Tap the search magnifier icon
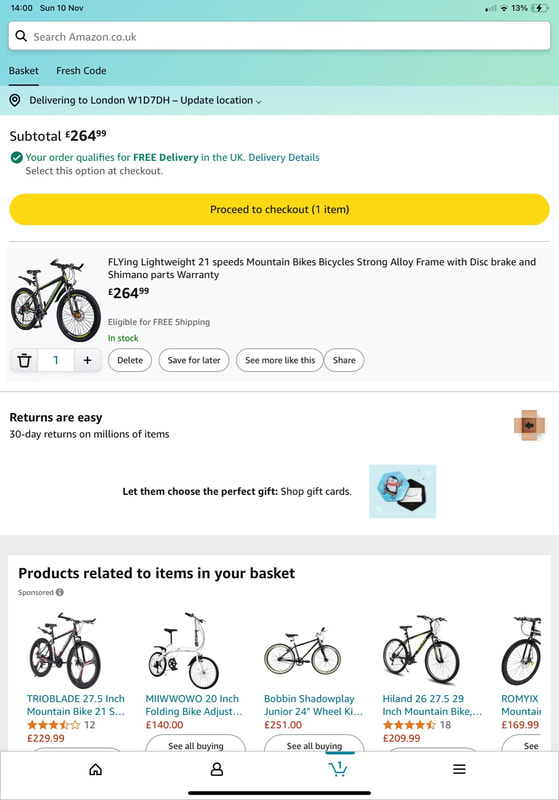 click(x=21, y=36)
